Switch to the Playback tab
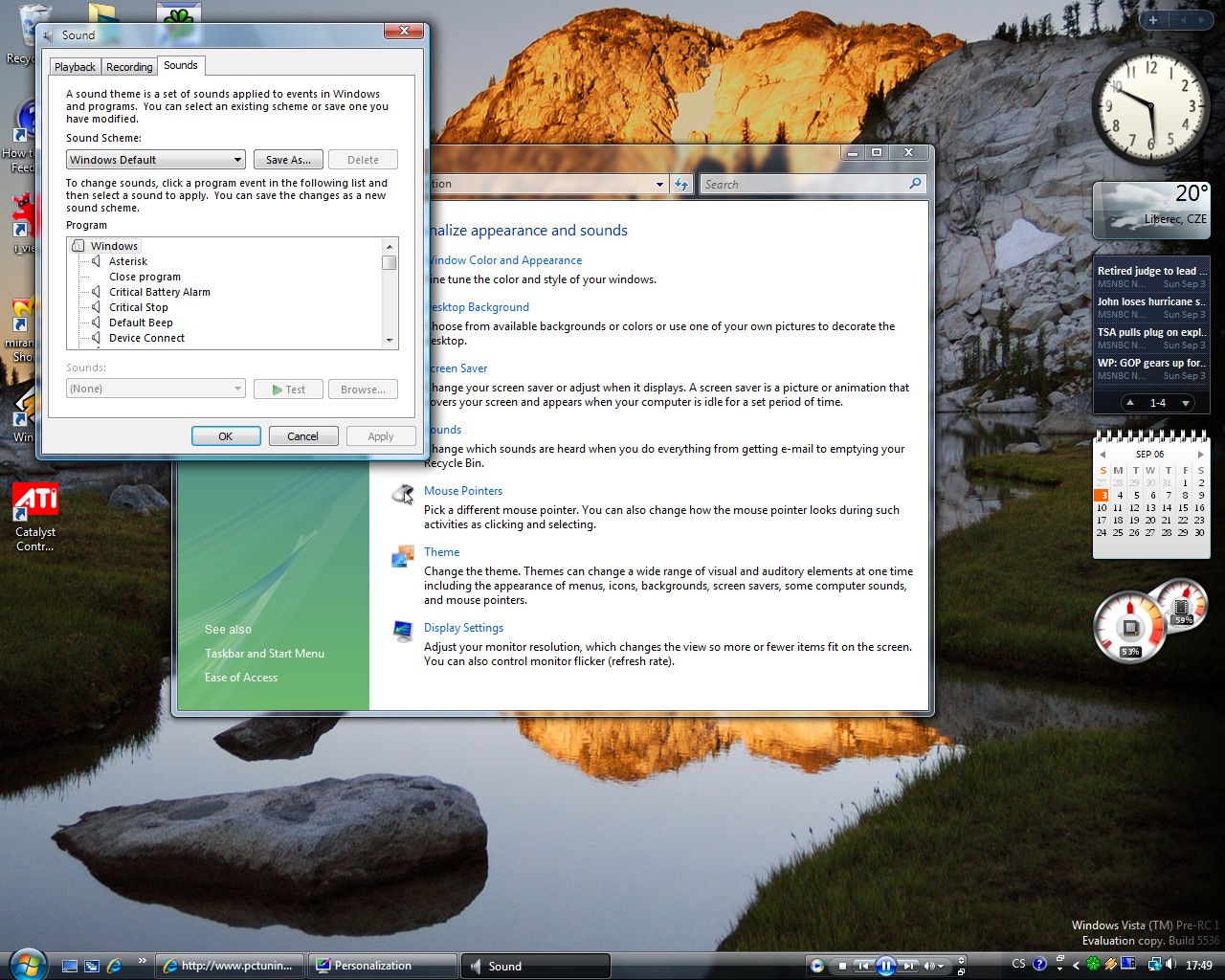Viewport: 1225px width, 980px height. (x=75, y=67)
